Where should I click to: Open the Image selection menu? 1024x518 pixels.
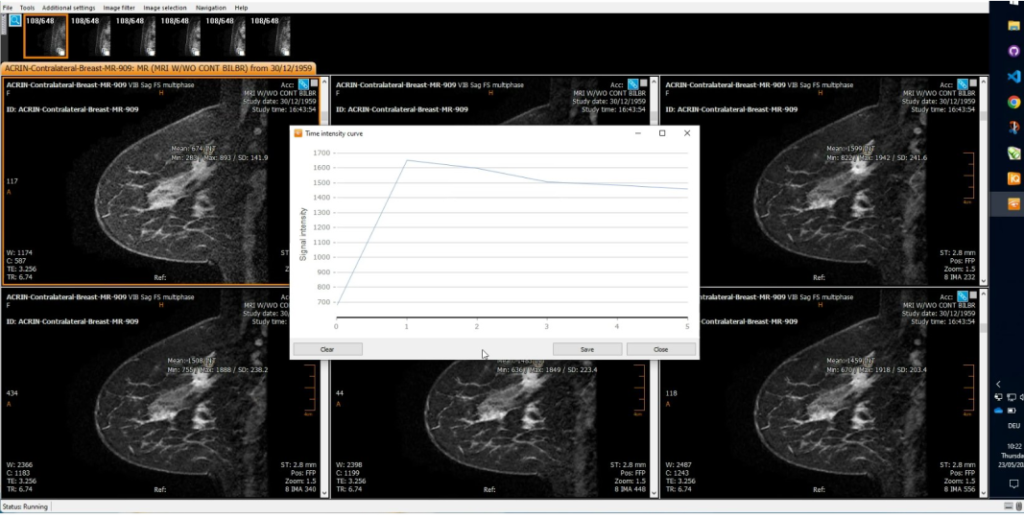(165, 8)
